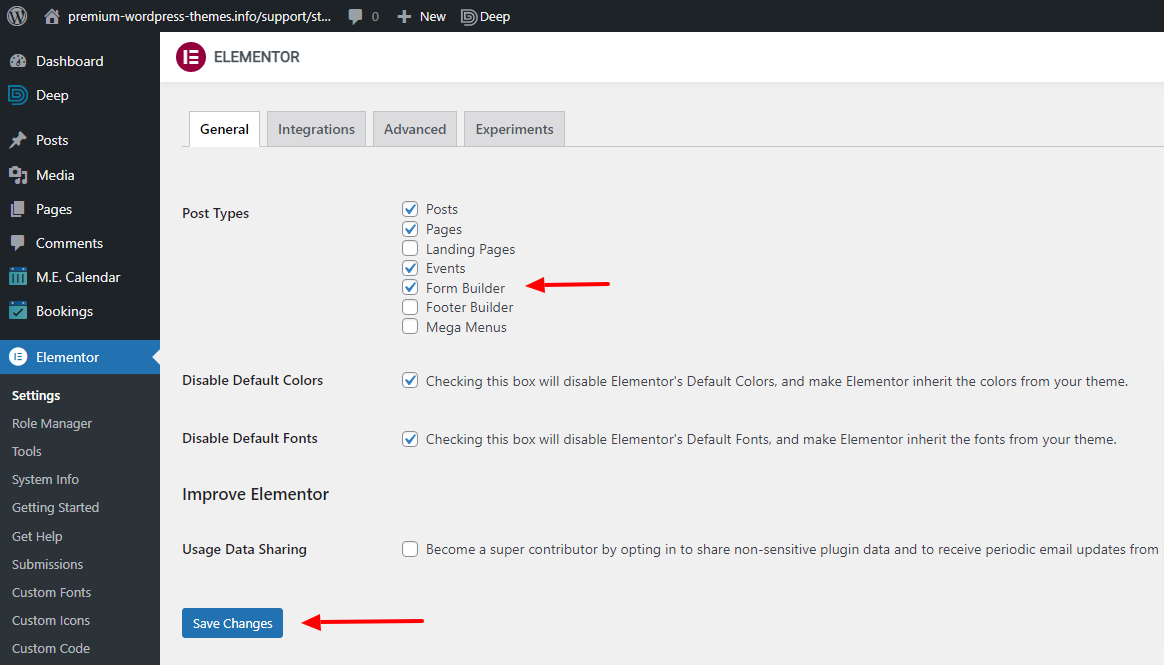Click the Media icon in sidebar

click(x=18, y=175)
